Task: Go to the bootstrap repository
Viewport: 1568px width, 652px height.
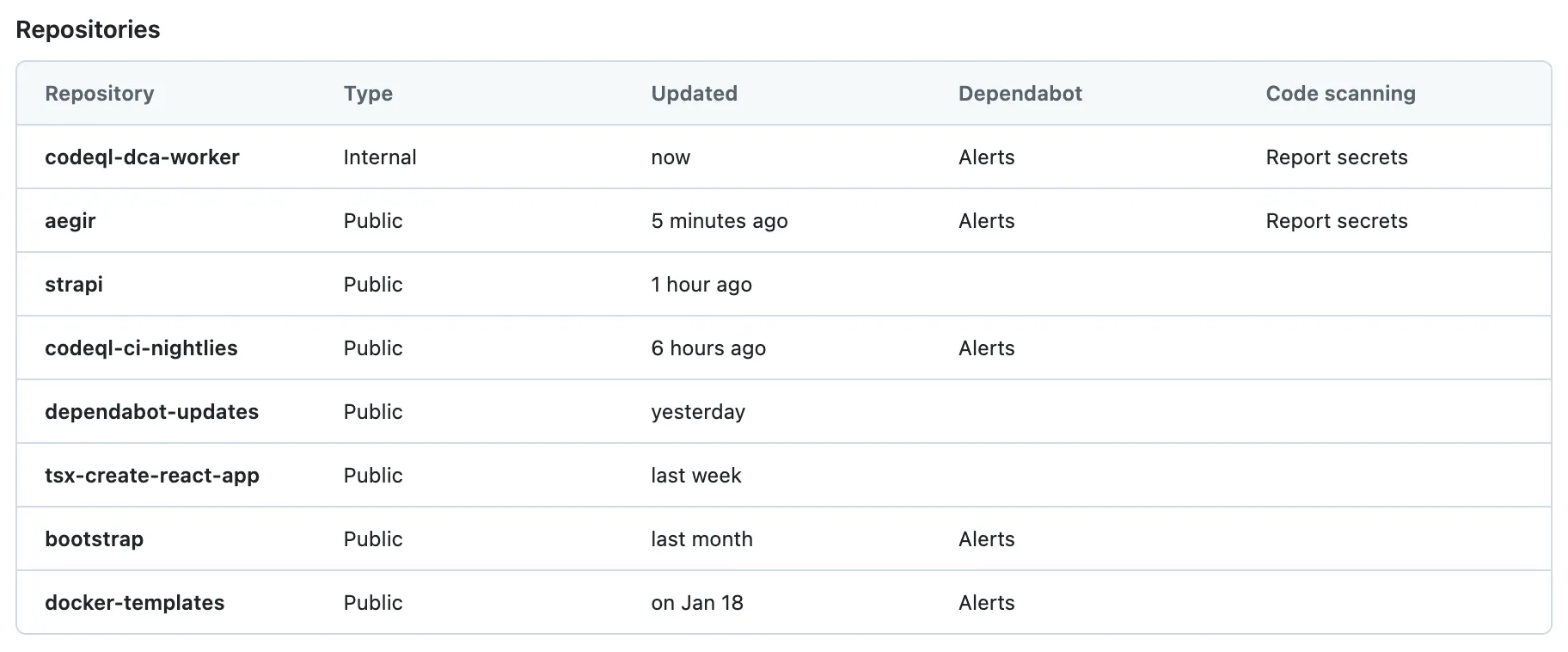Action: coord(95,539)
